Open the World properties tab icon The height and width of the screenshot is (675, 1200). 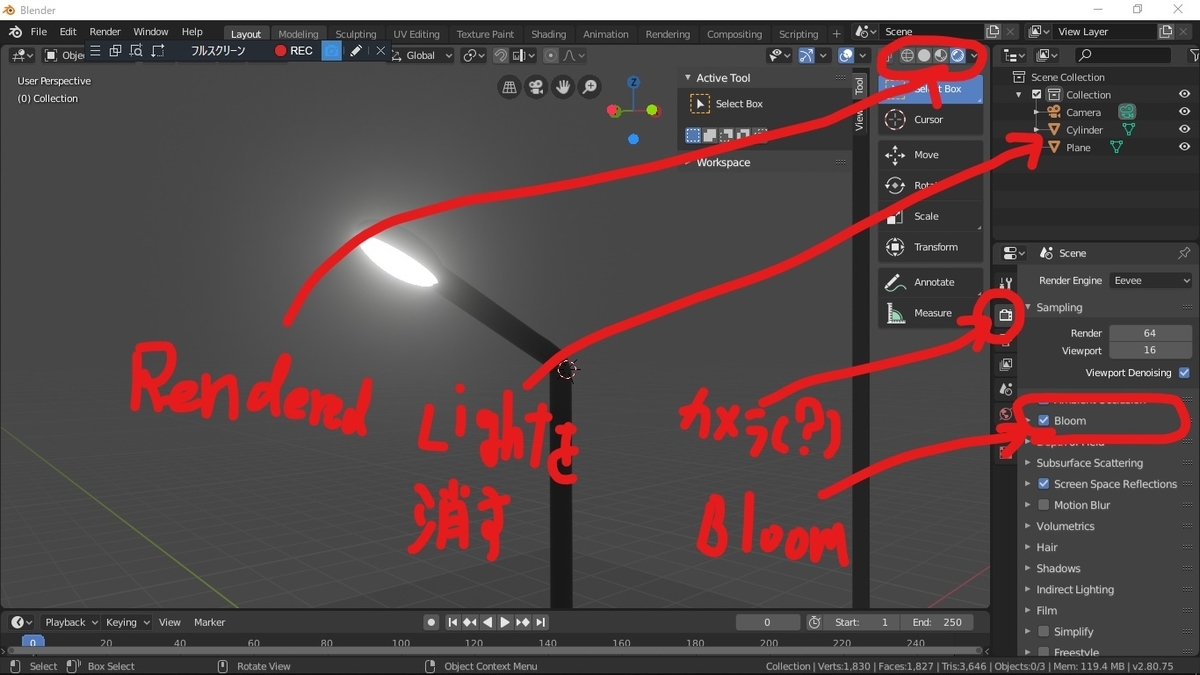[1006, 414]
